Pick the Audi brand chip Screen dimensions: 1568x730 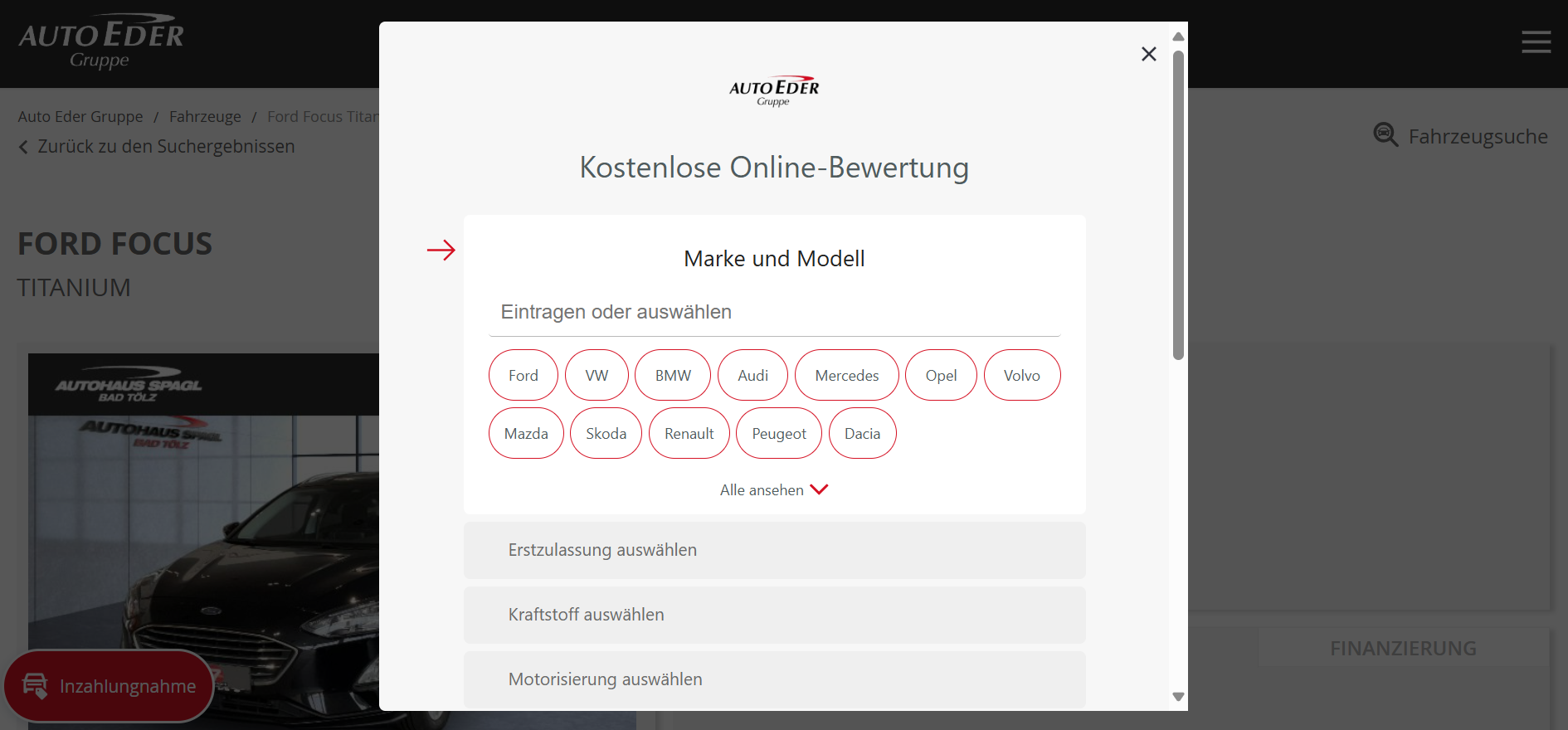(x=752, y=375)
